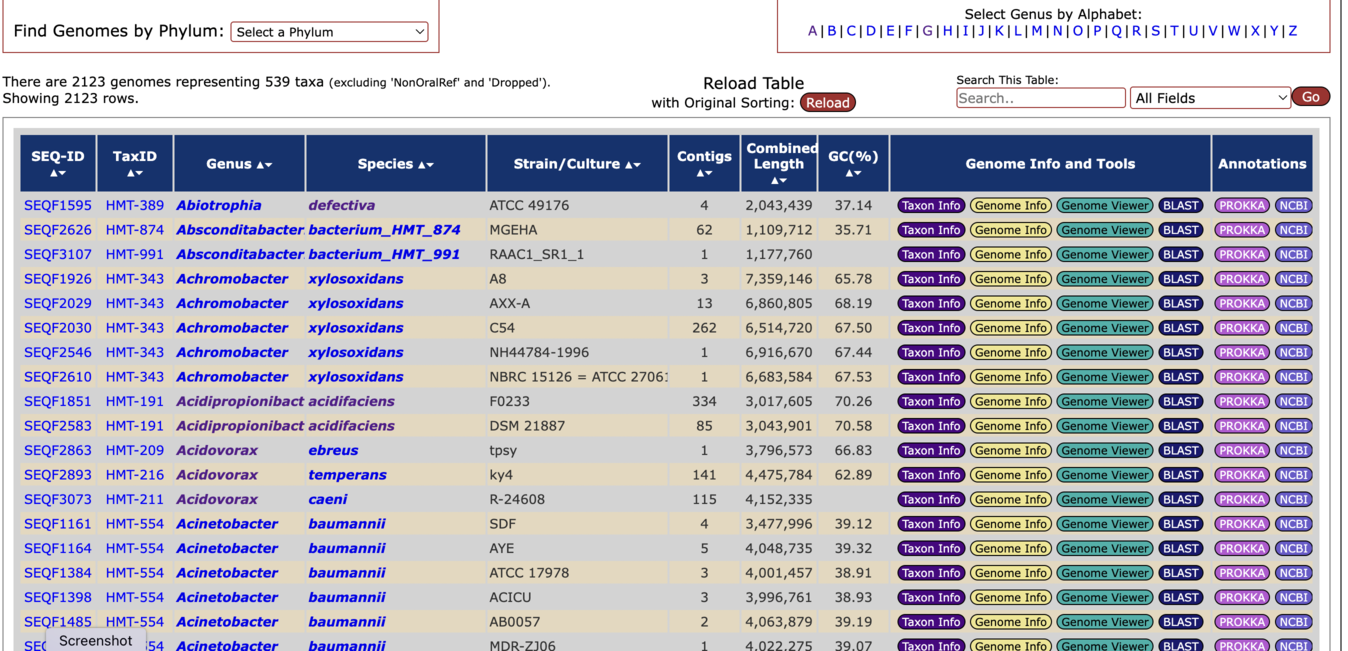Screen dimensions: 1348x651
Task: Sort by Strain/Culture column arrows
Action: point(632,165)
